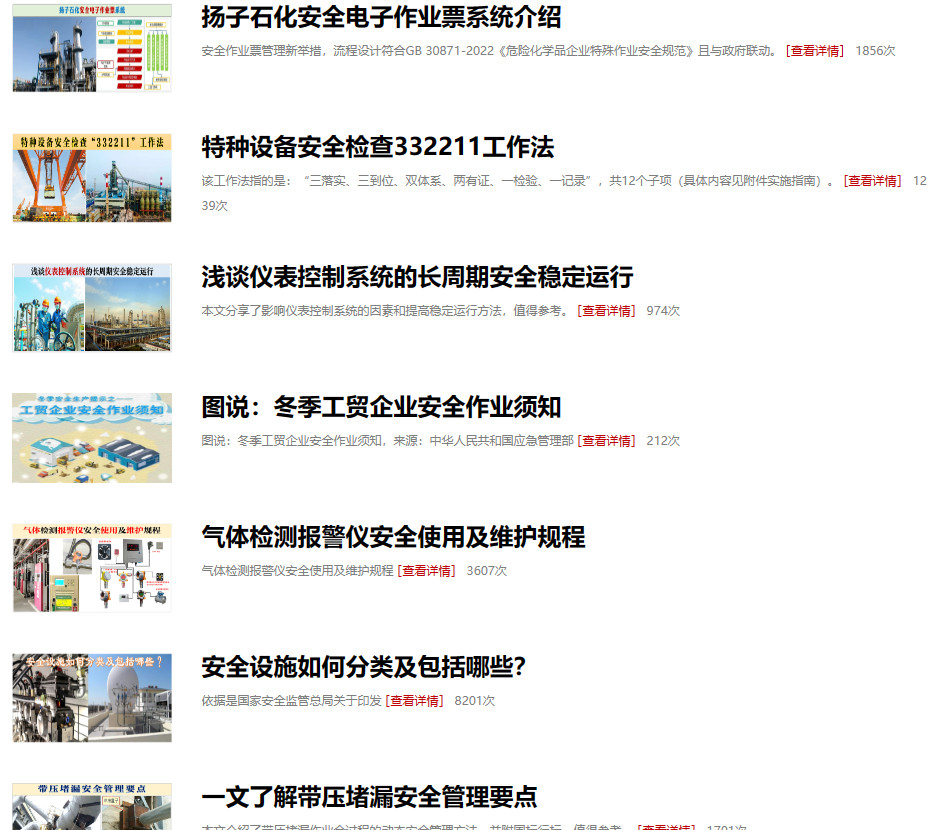Click 查看详情 under 特种设备安全检查 article
The width and height of the screenshot is (940, 830).
pos(872,181)
